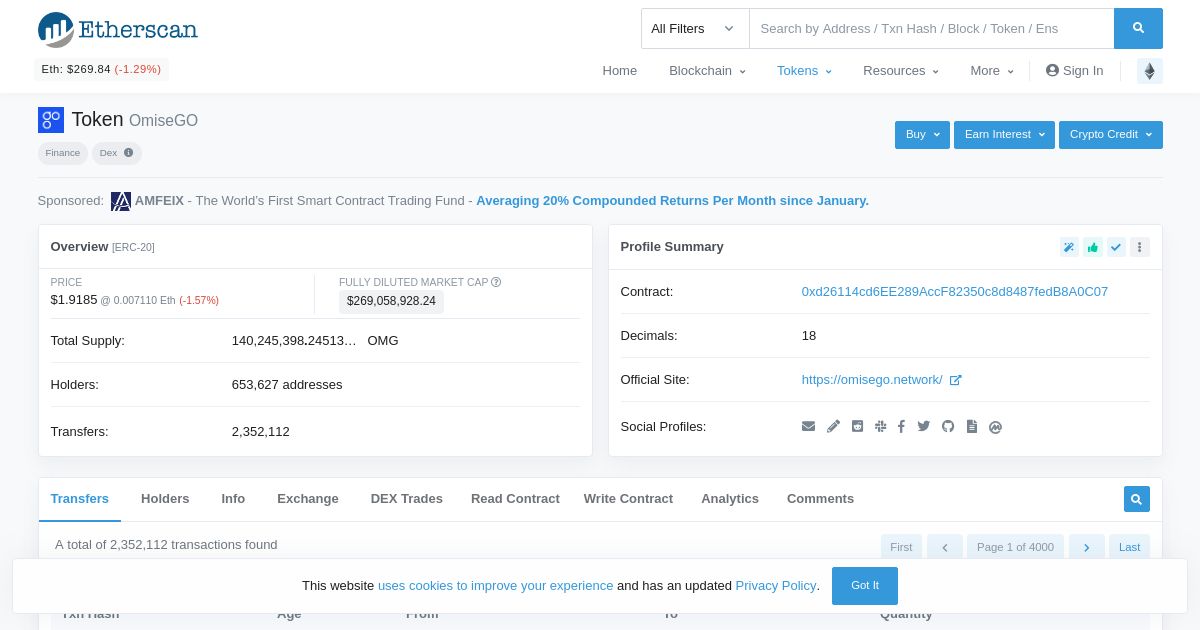Switch to the Info tab
This screenshot has height=630, width=1200.
click(x=233, y=499)
